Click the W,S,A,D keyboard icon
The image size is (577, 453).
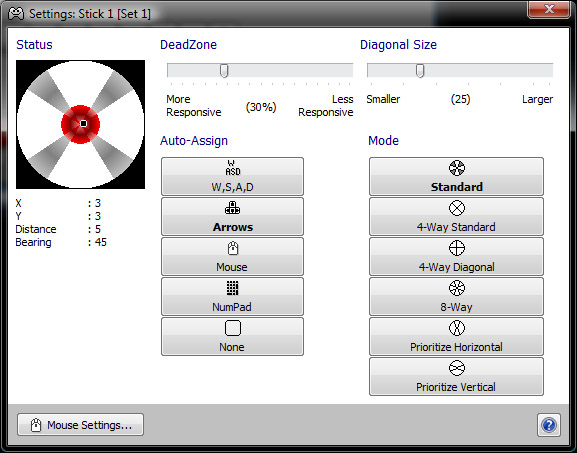(233, 168)
